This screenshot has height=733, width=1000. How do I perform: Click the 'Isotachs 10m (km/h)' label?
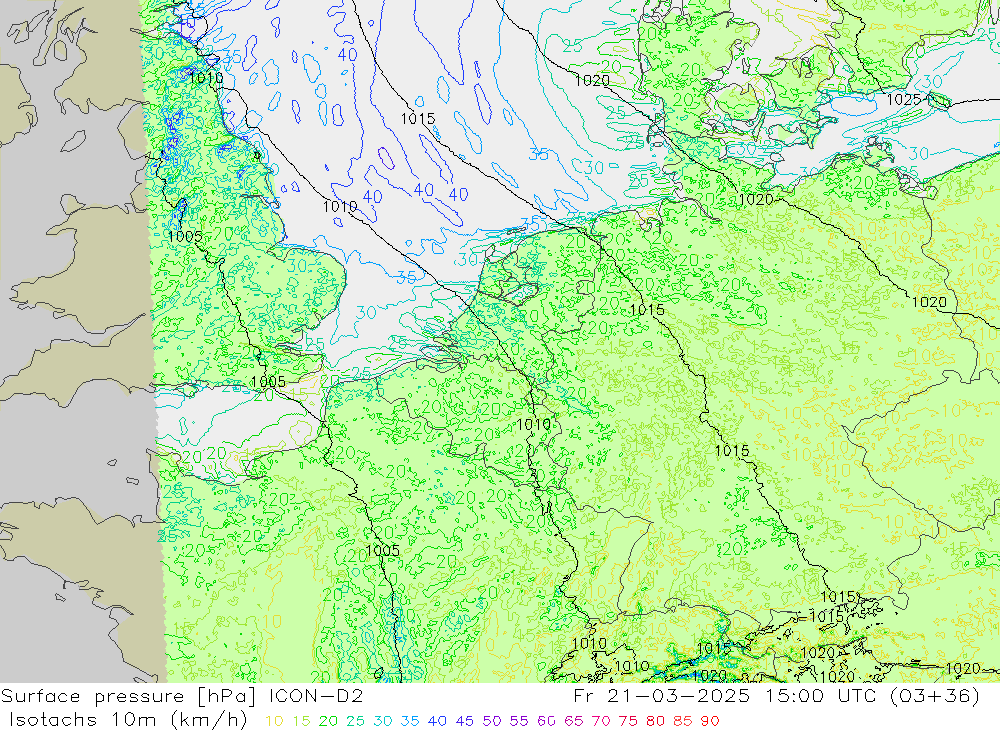pyautogui.click(x=128, y=720)
